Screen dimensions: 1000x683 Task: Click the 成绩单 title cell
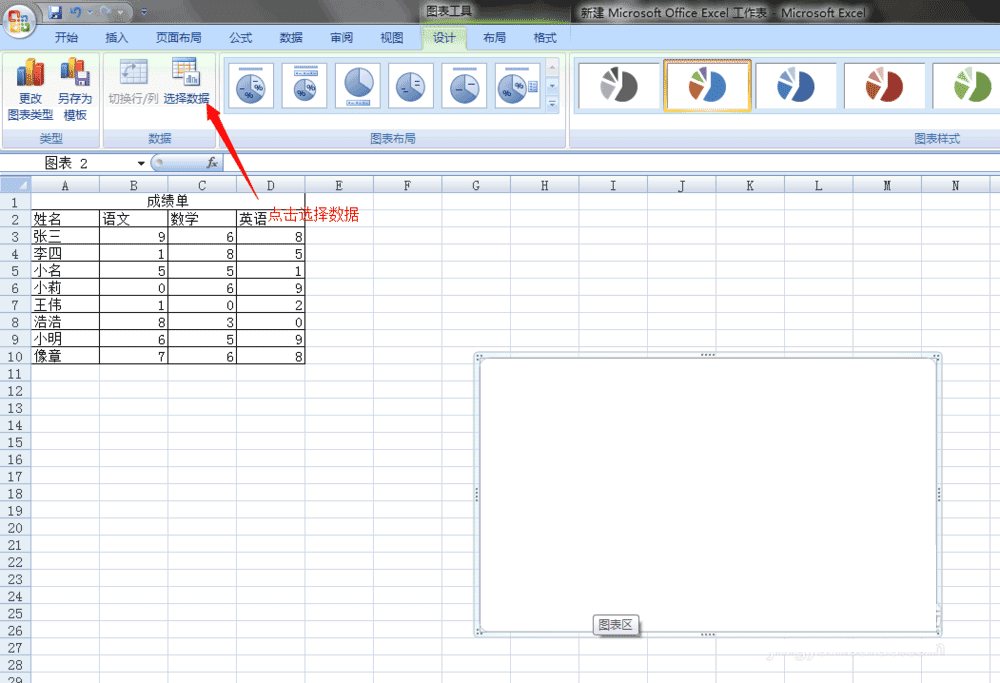[168, 202]
